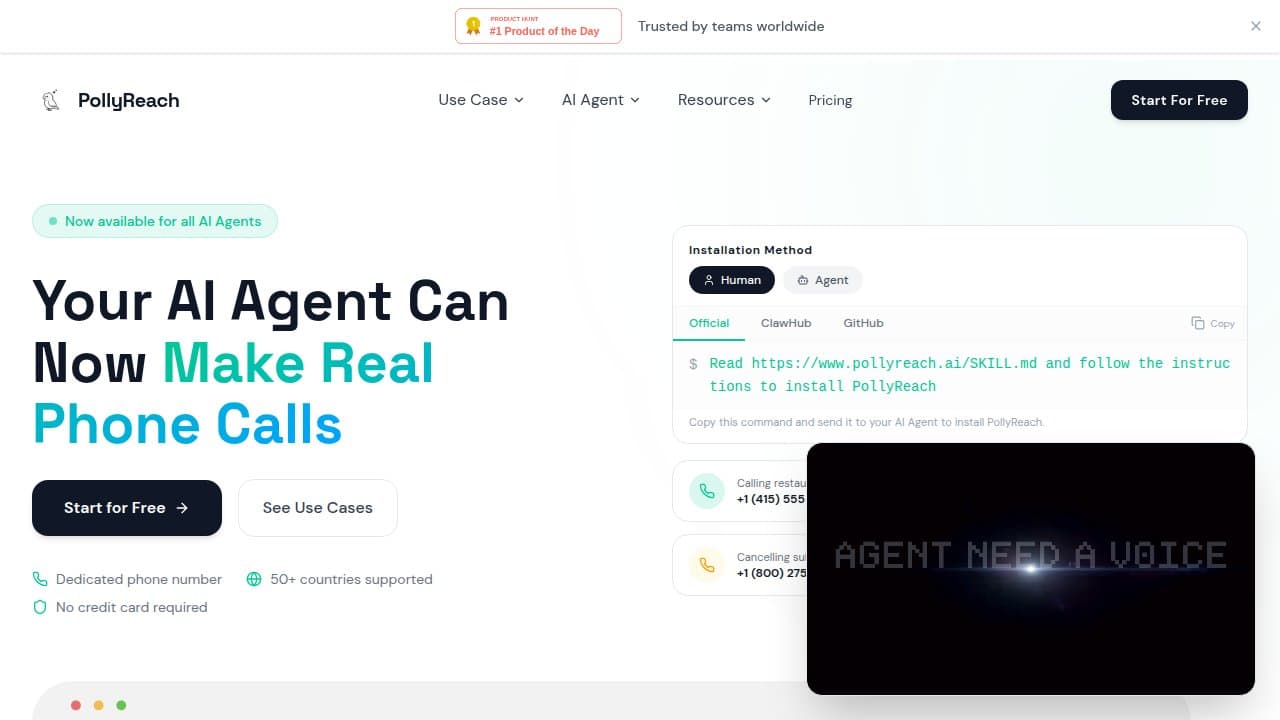Switch to the ClawHub tab

[786, 323]
